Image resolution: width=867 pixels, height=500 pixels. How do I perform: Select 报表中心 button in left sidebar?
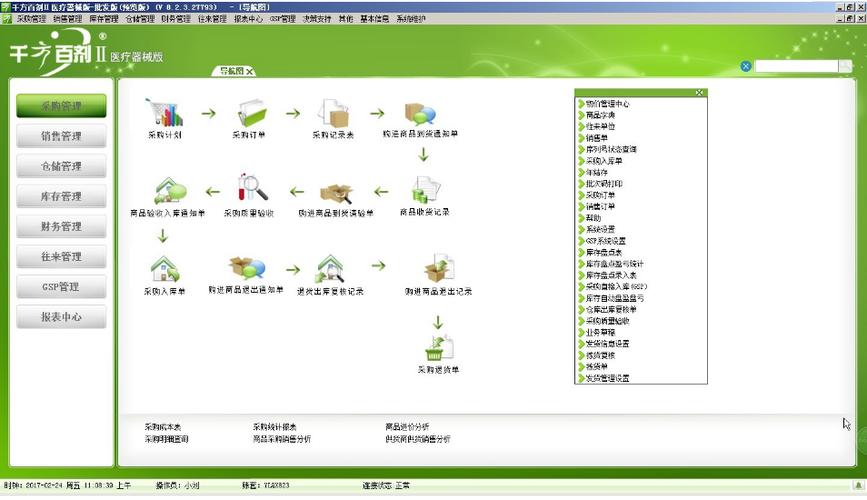coord(61,317)
